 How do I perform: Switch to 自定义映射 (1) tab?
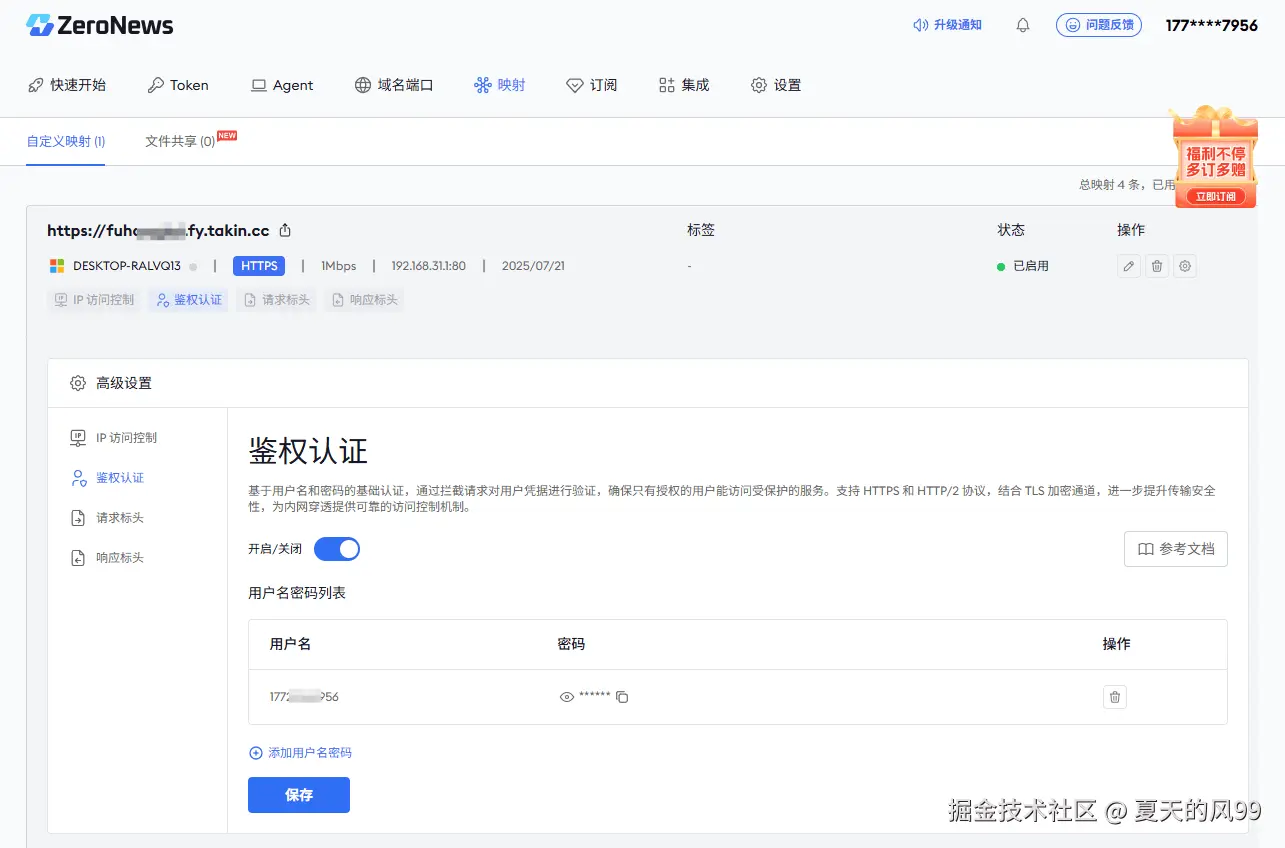tap(66, 141)
